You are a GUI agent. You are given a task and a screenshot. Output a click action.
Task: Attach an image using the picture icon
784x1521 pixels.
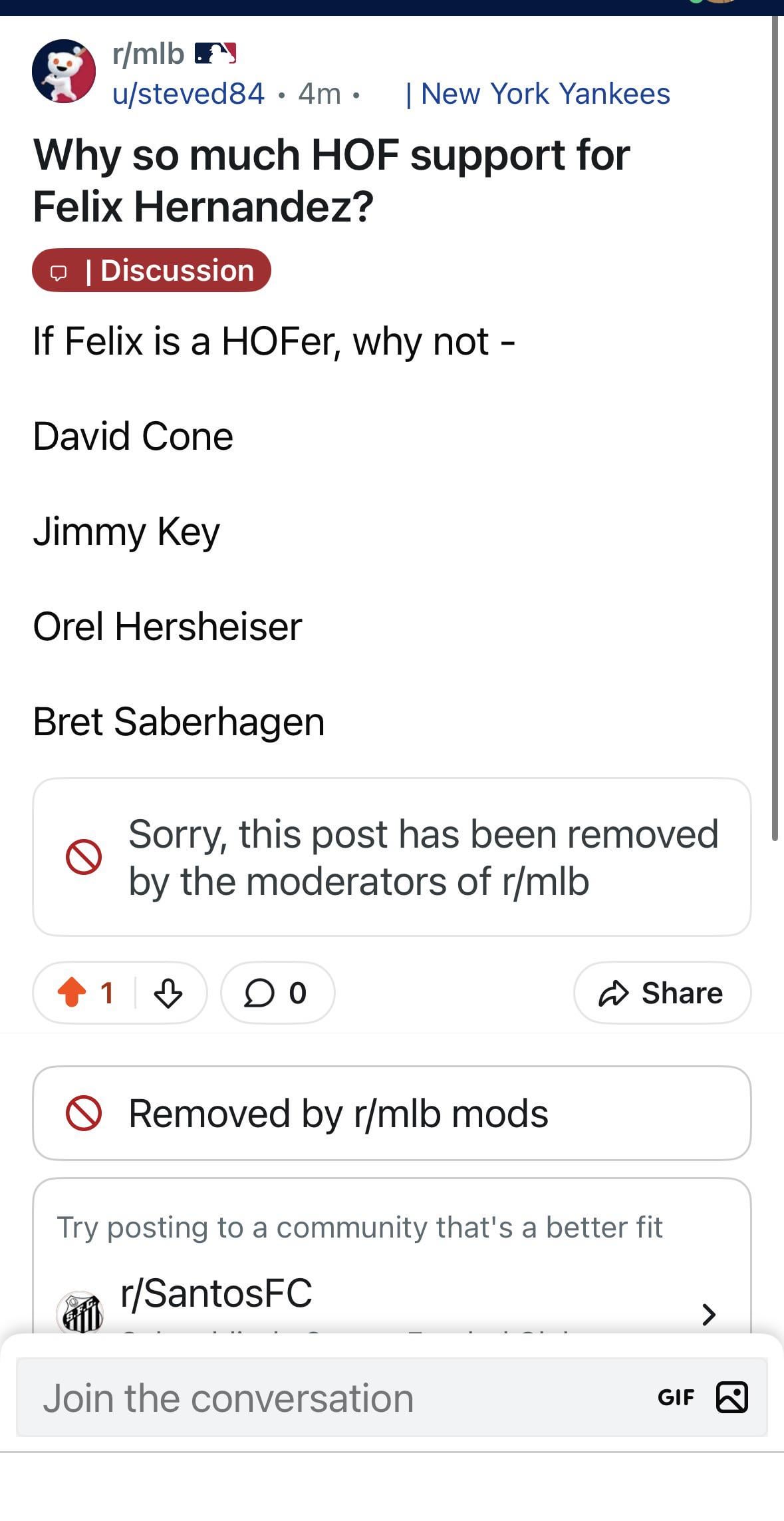[731, 1397]
